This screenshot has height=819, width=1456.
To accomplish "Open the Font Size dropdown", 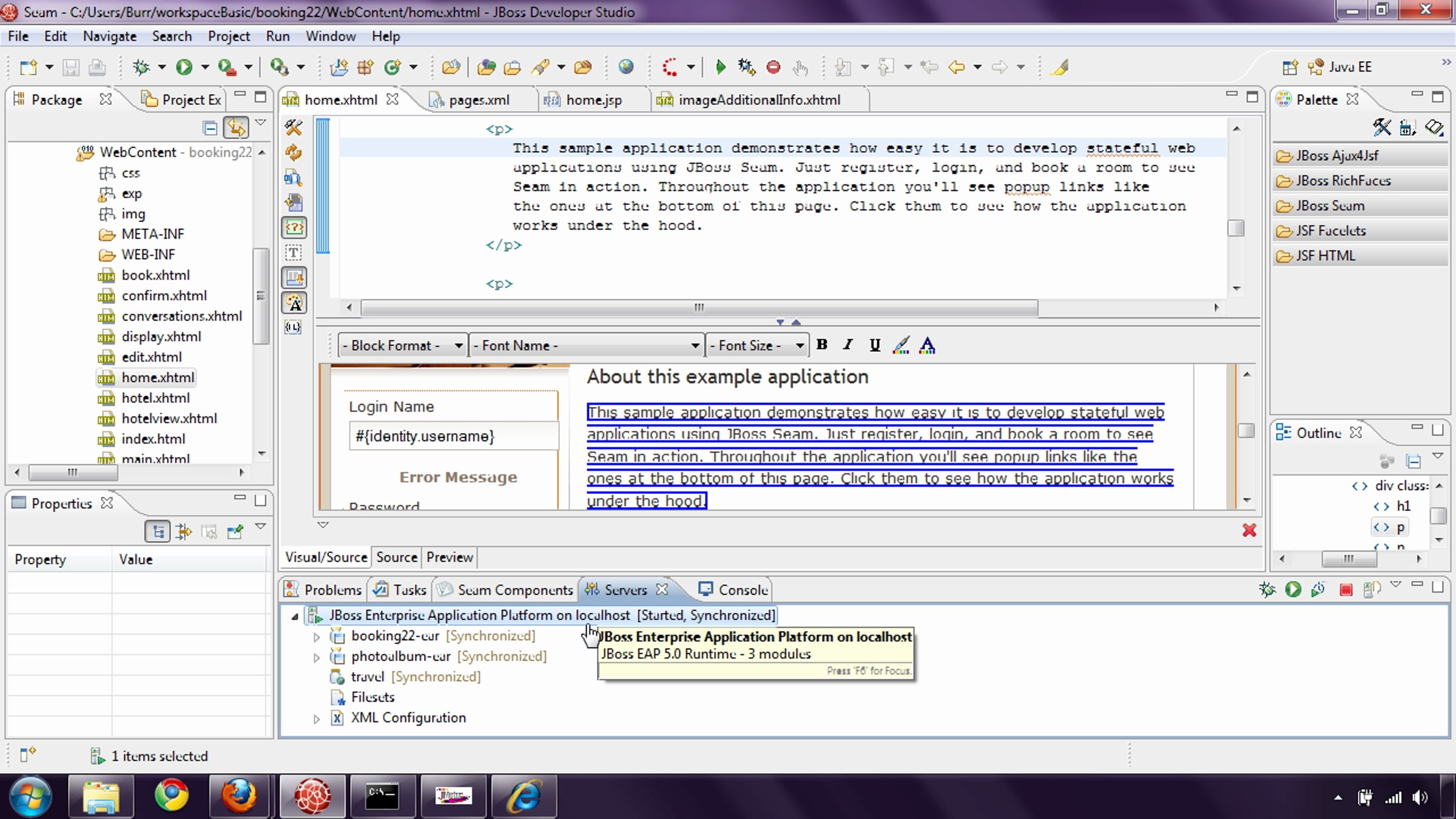I will pyautogui.click(x=757, y=345).
